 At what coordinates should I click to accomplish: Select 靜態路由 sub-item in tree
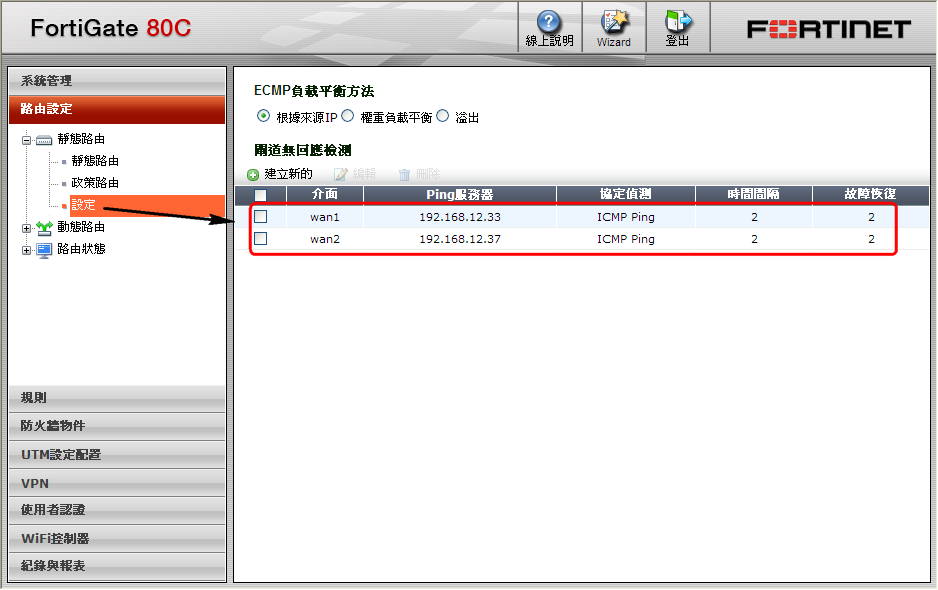coord(95,161)
